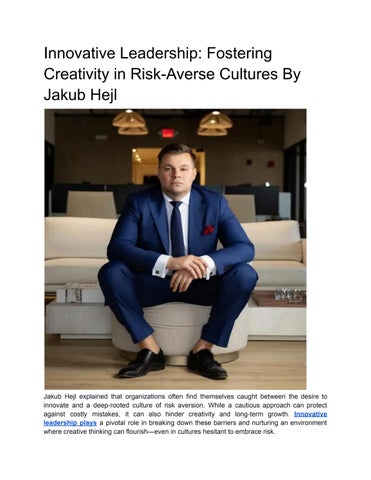Viewport: 371px width, 480px height.
Task: Select the 'Jakub Hejl' heading line
Action: click(80, 95)
